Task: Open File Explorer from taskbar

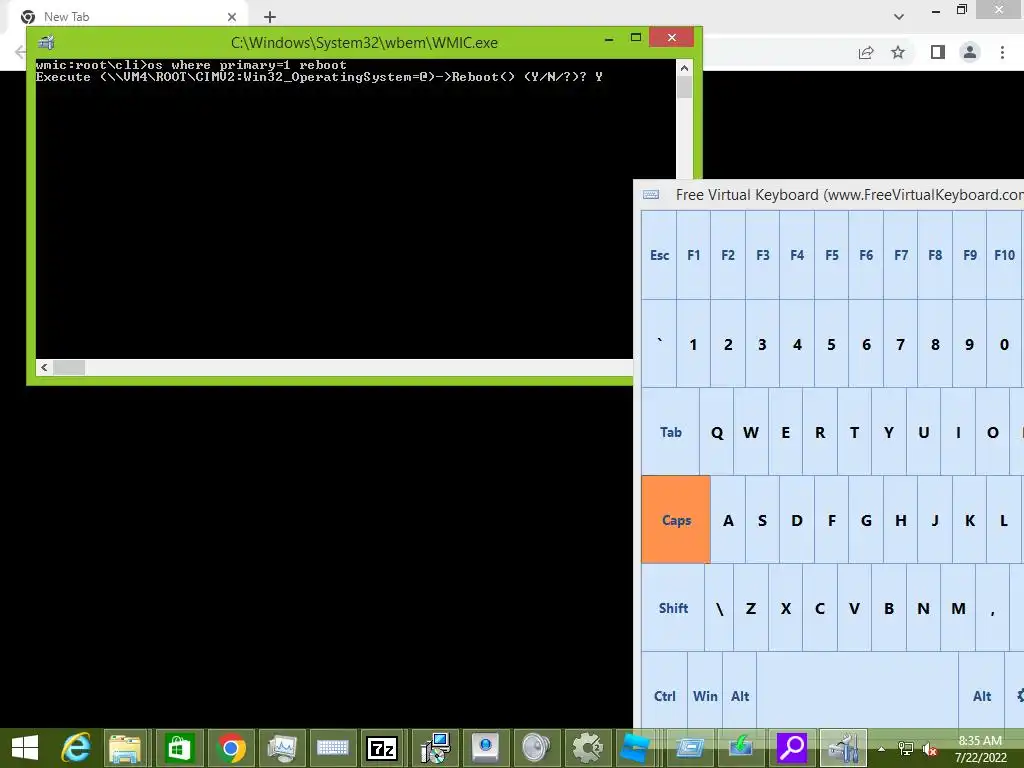Action: (x=126, y=748)
